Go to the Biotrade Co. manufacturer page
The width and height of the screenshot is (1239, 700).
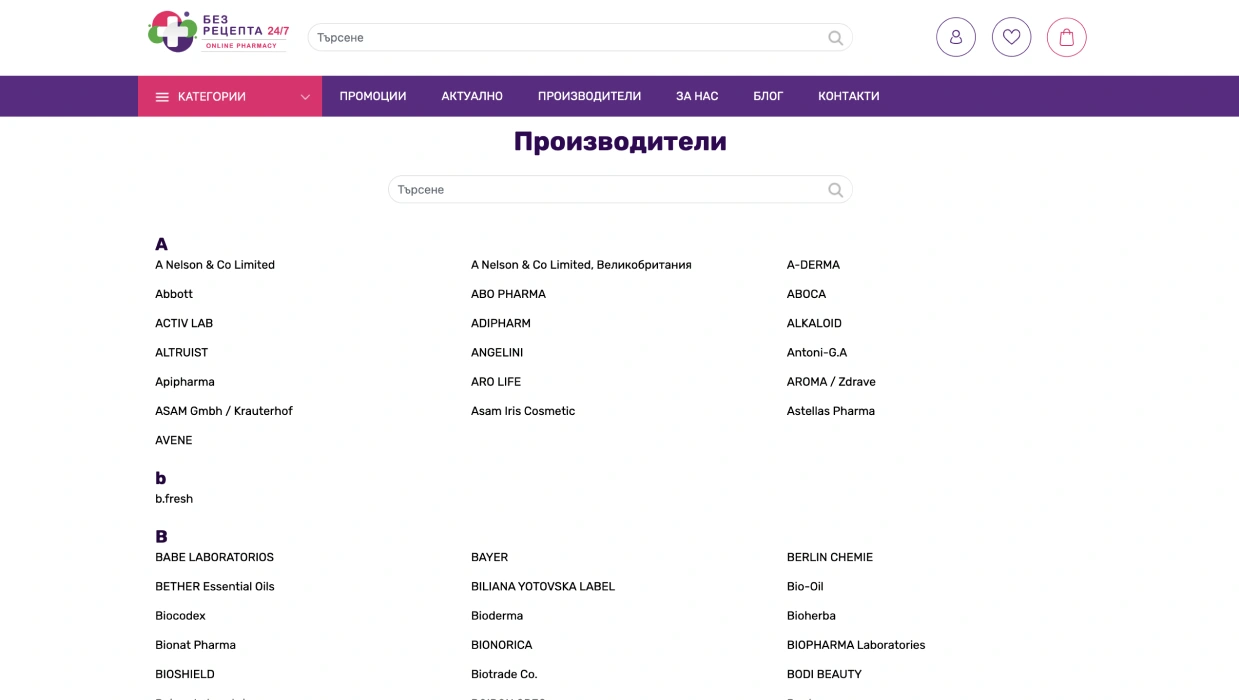point(504,674)
